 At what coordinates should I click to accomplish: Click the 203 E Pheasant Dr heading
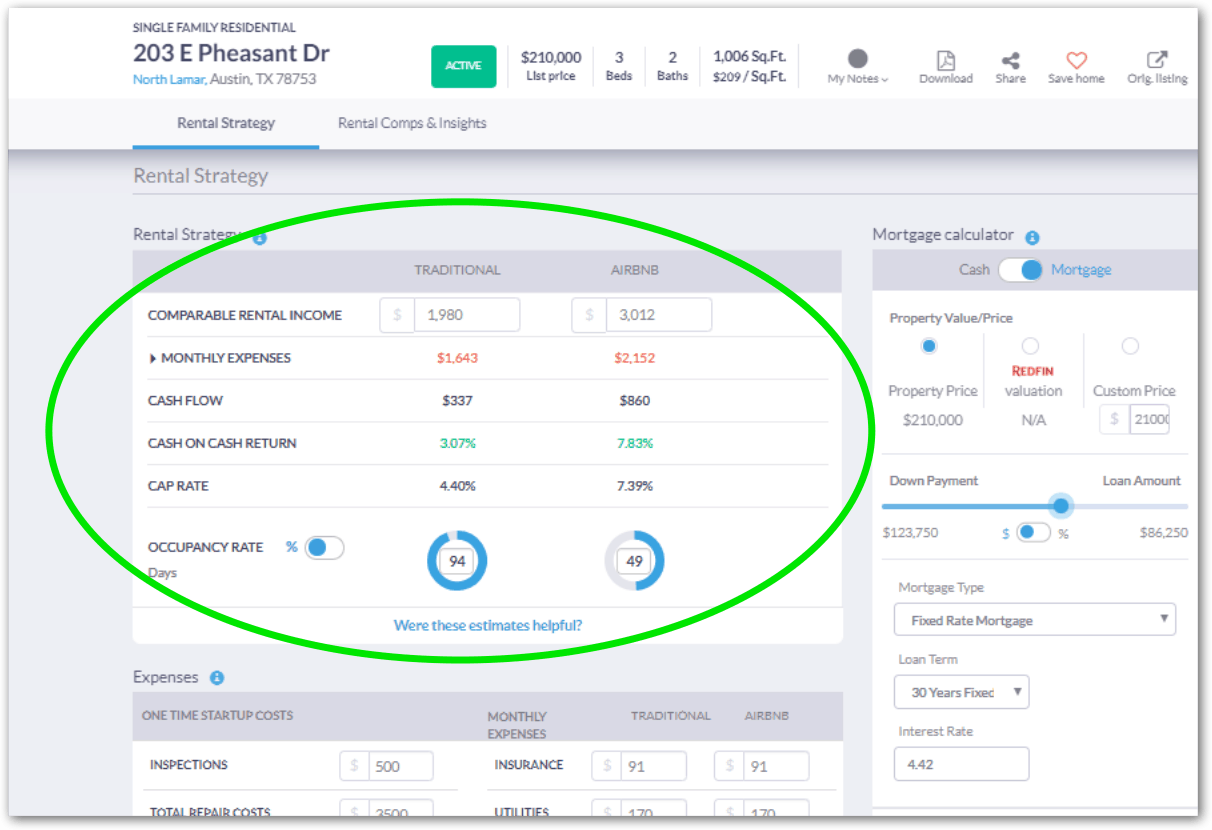tap(231, 53)
